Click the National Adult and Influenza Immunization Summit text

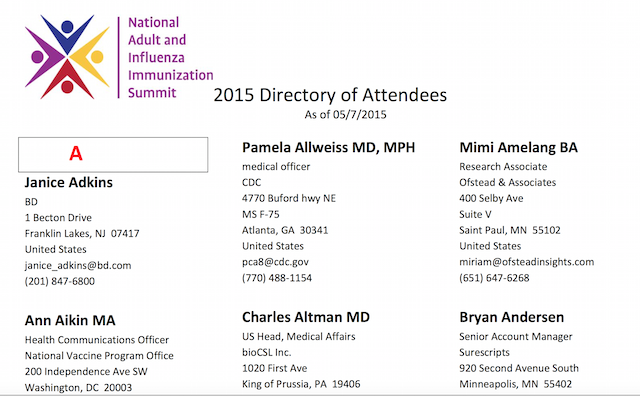(x=170, y=58)
